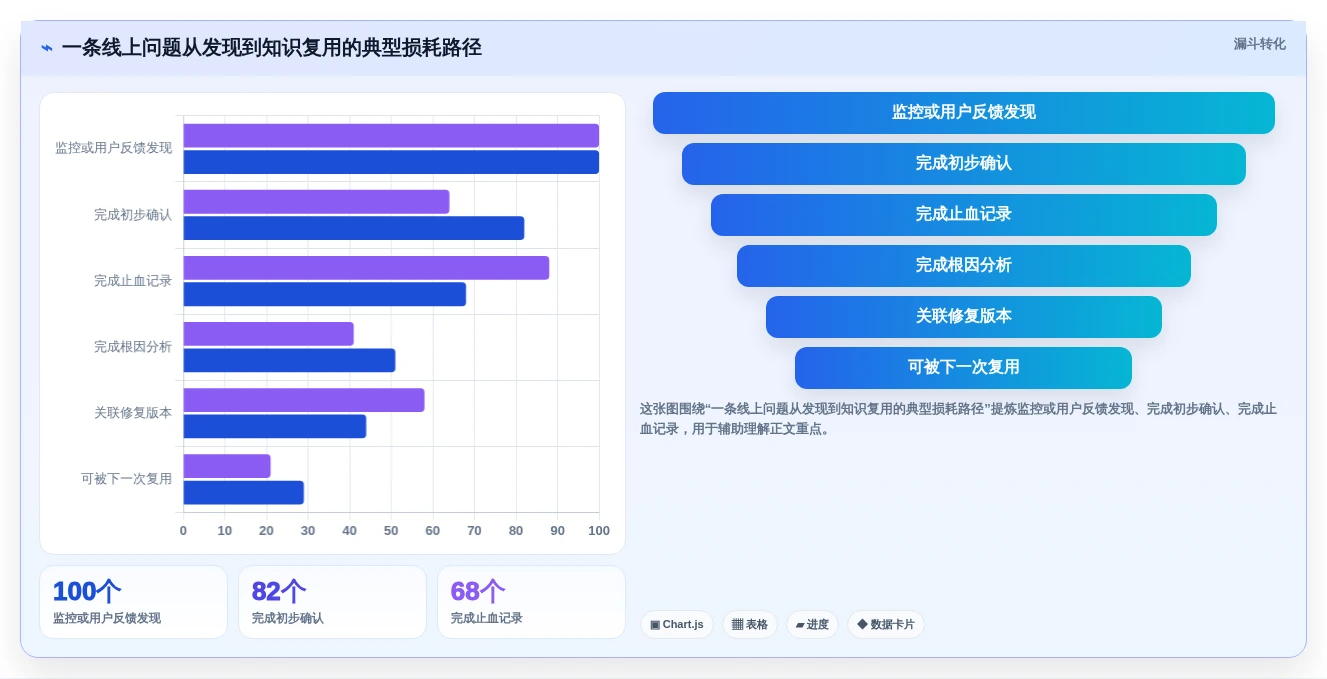Click the x-axis tick value 100
The height and width of the screenshot is (679, 1327).
pos(599,531)
